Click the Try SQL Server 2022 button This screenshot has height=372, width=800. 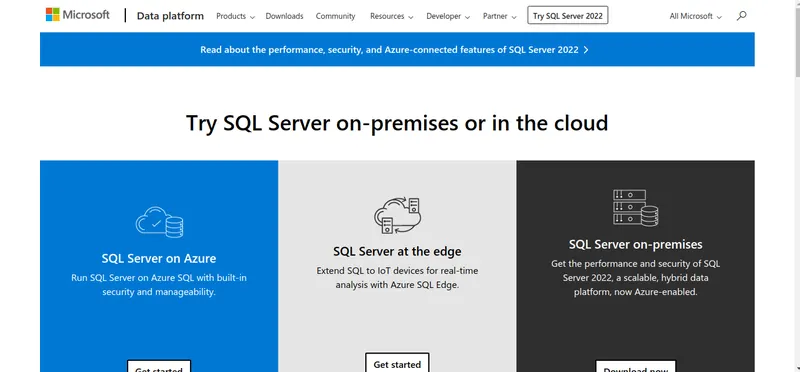click(567, 16)
